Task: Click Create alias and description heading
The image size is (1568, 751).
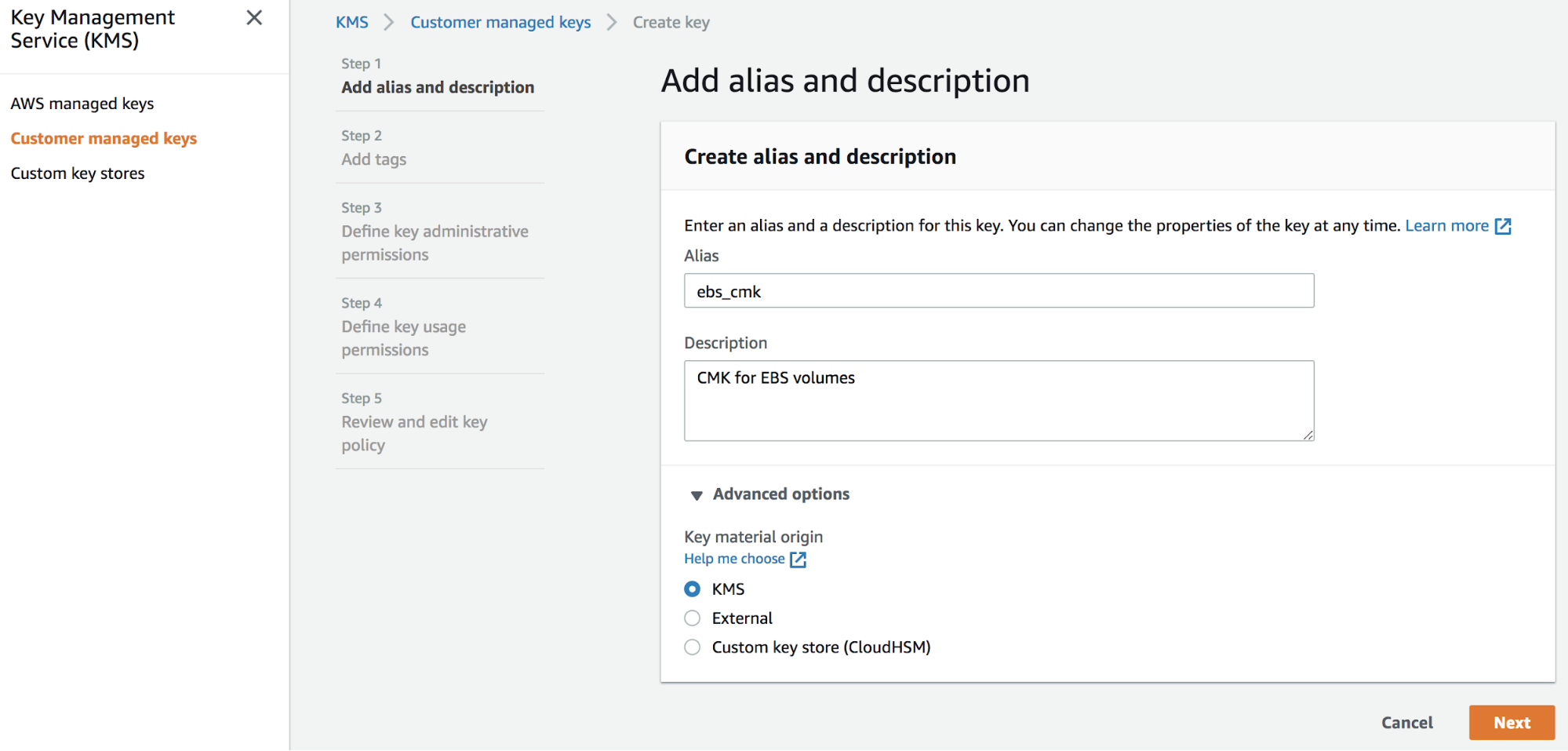Action: click(820, 157)
